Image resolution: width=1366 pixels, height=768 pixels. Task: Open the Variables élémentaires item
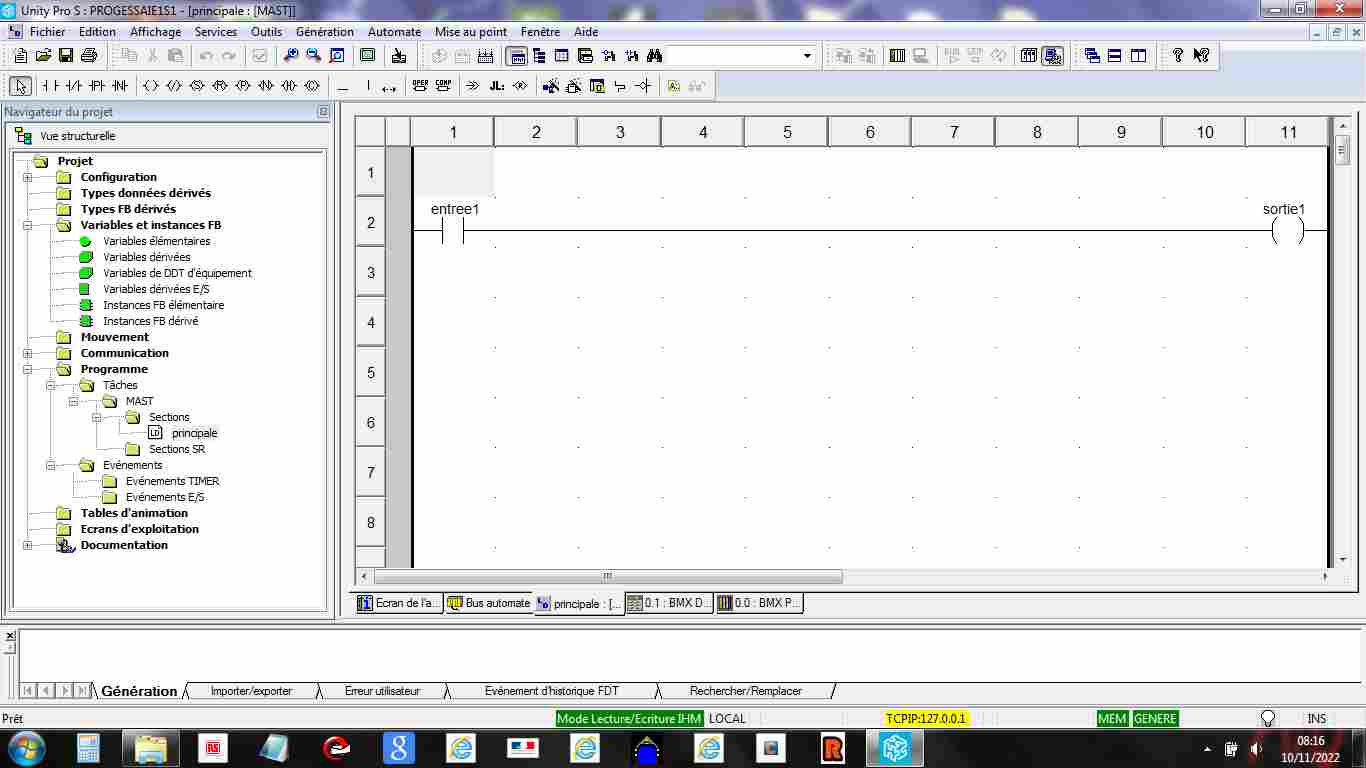156,241
